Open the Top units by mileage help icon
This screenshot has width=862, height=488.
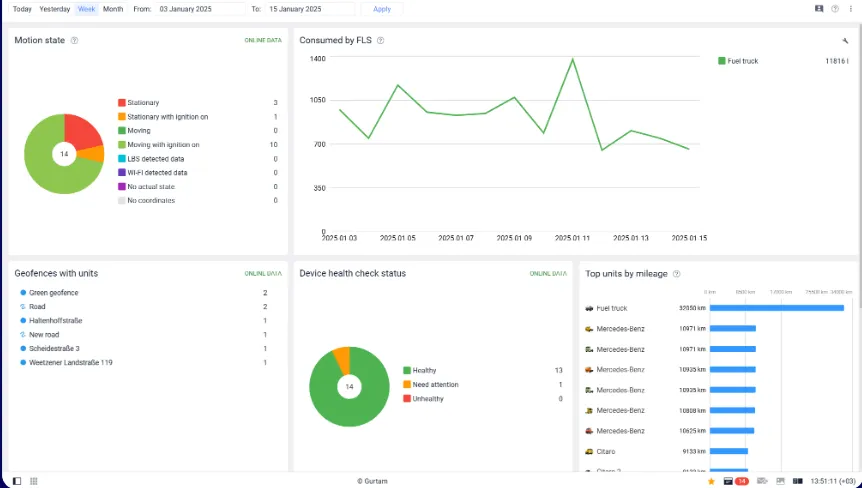[x=677, y=274]
